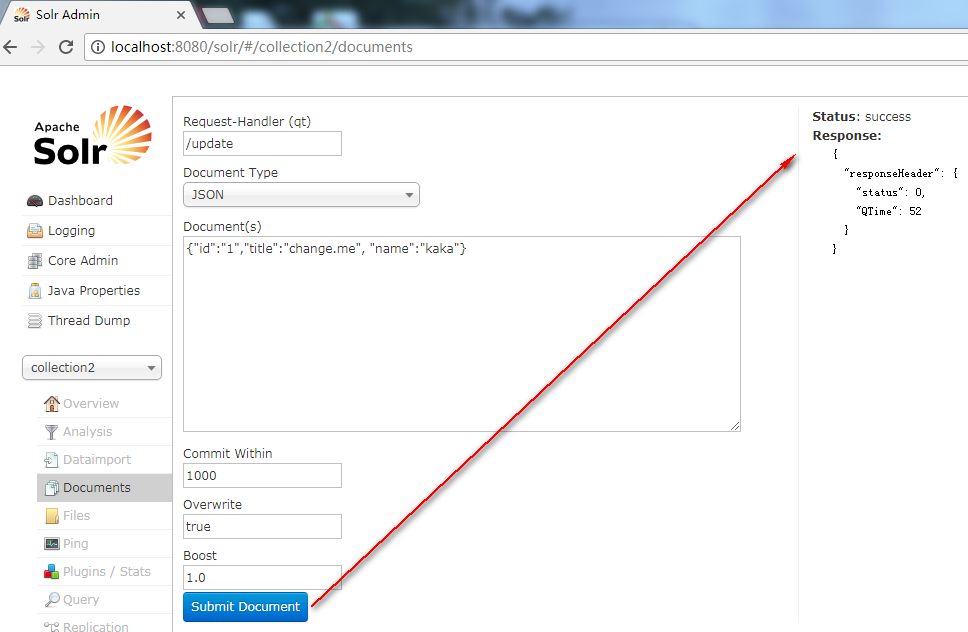
Task: Open the Plugins / Stats section
Action: tap(107, 572)
